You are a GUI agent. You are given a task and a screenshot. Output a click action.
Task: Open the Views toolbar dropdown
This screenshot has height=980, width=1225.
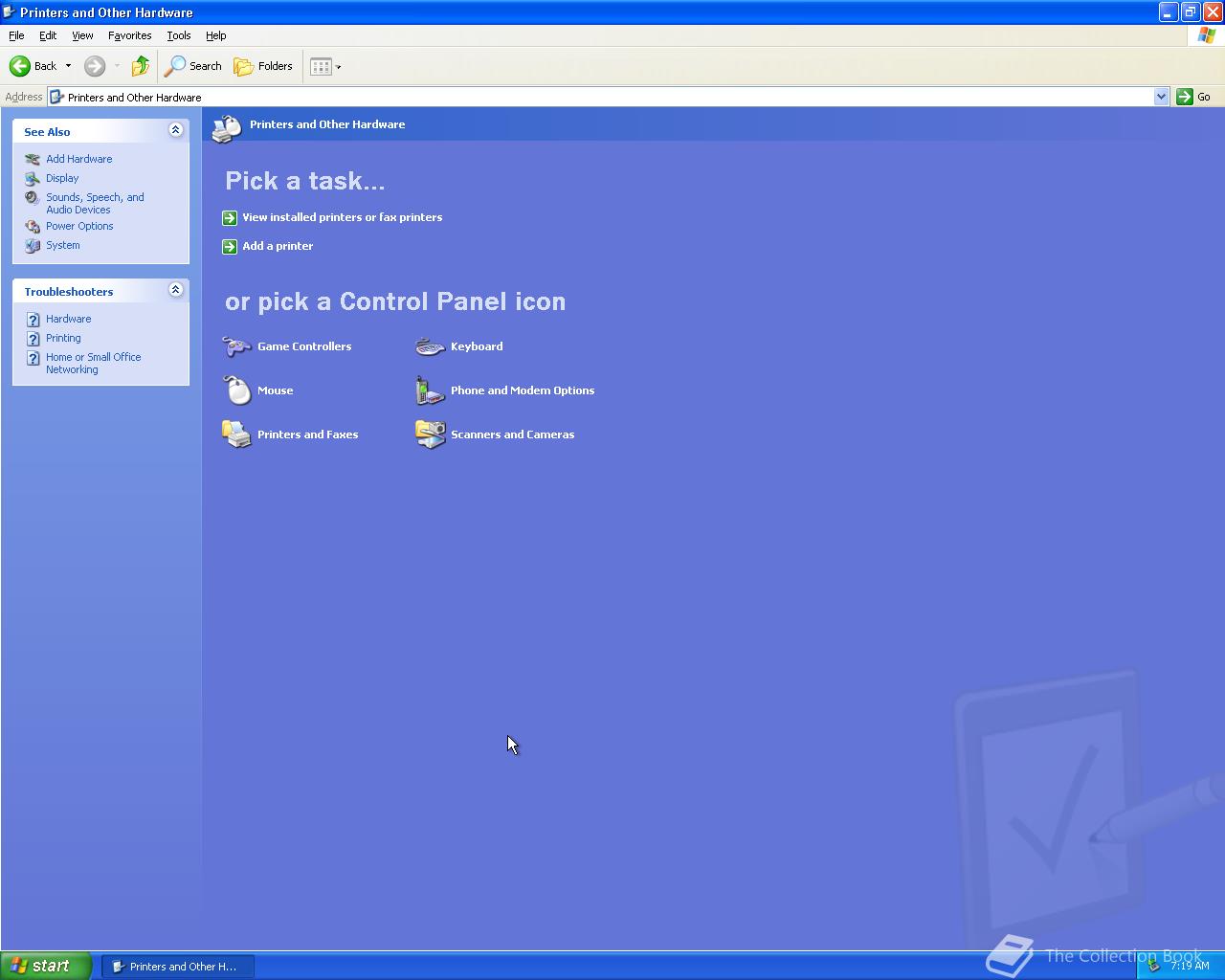[x=325, y=66]
